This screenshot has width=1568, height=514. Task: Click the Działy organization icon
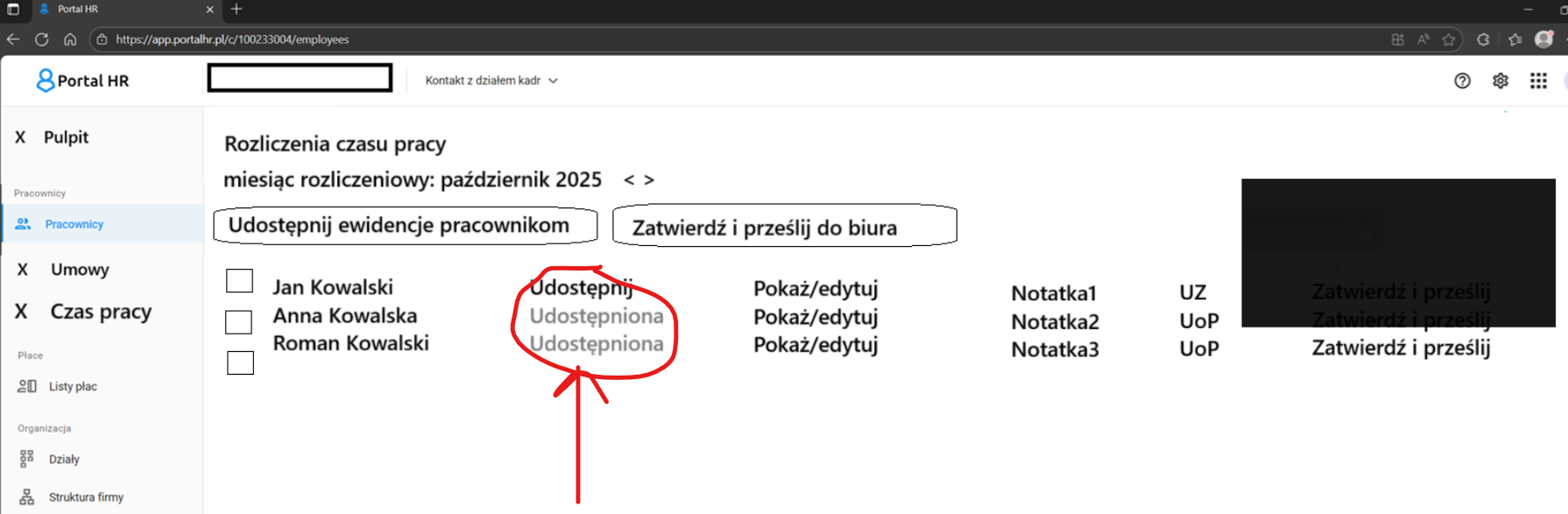27,459
